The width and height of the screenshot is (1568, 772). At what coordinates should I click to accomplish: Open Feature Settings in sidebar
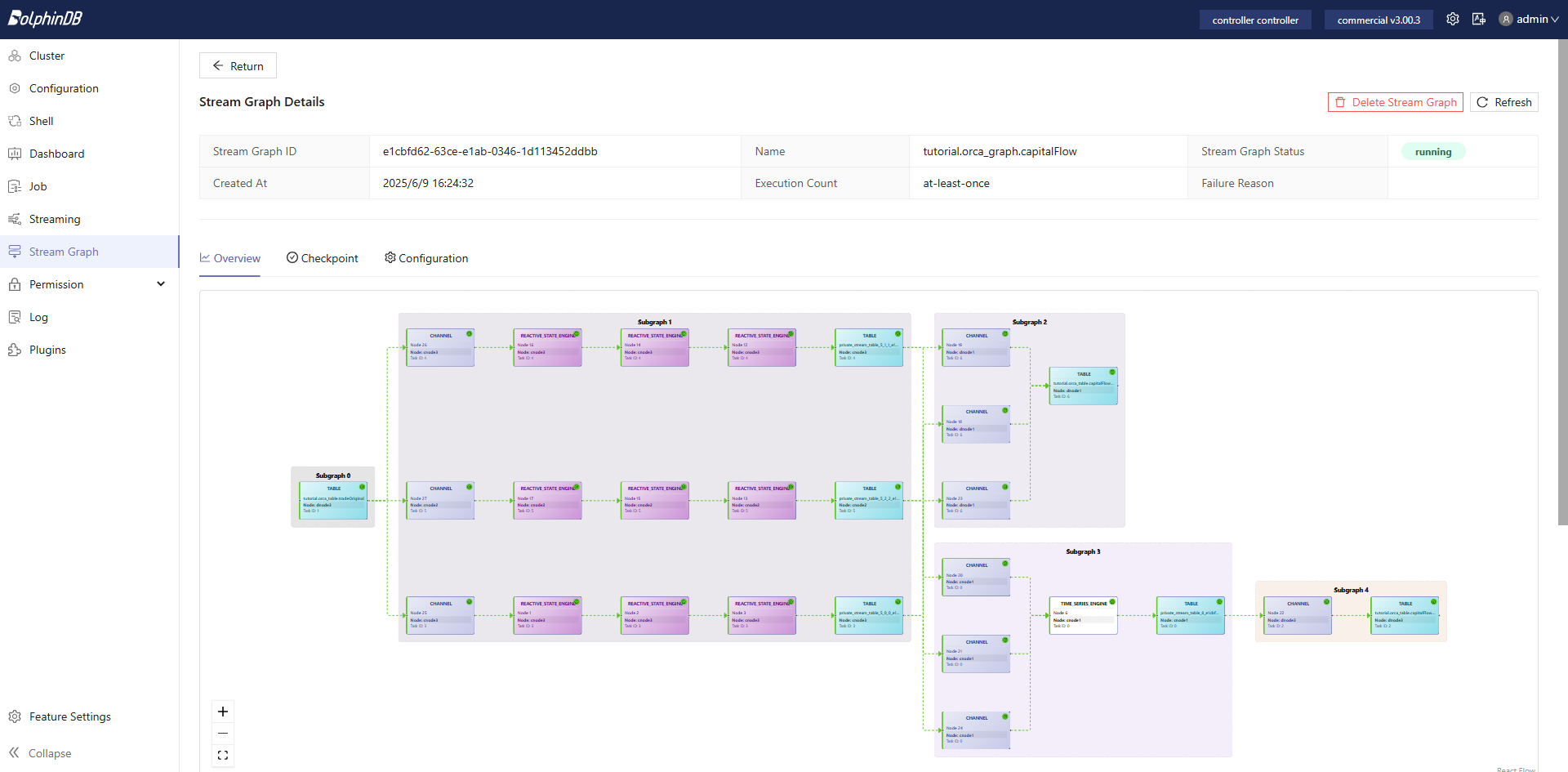point(69,716)
